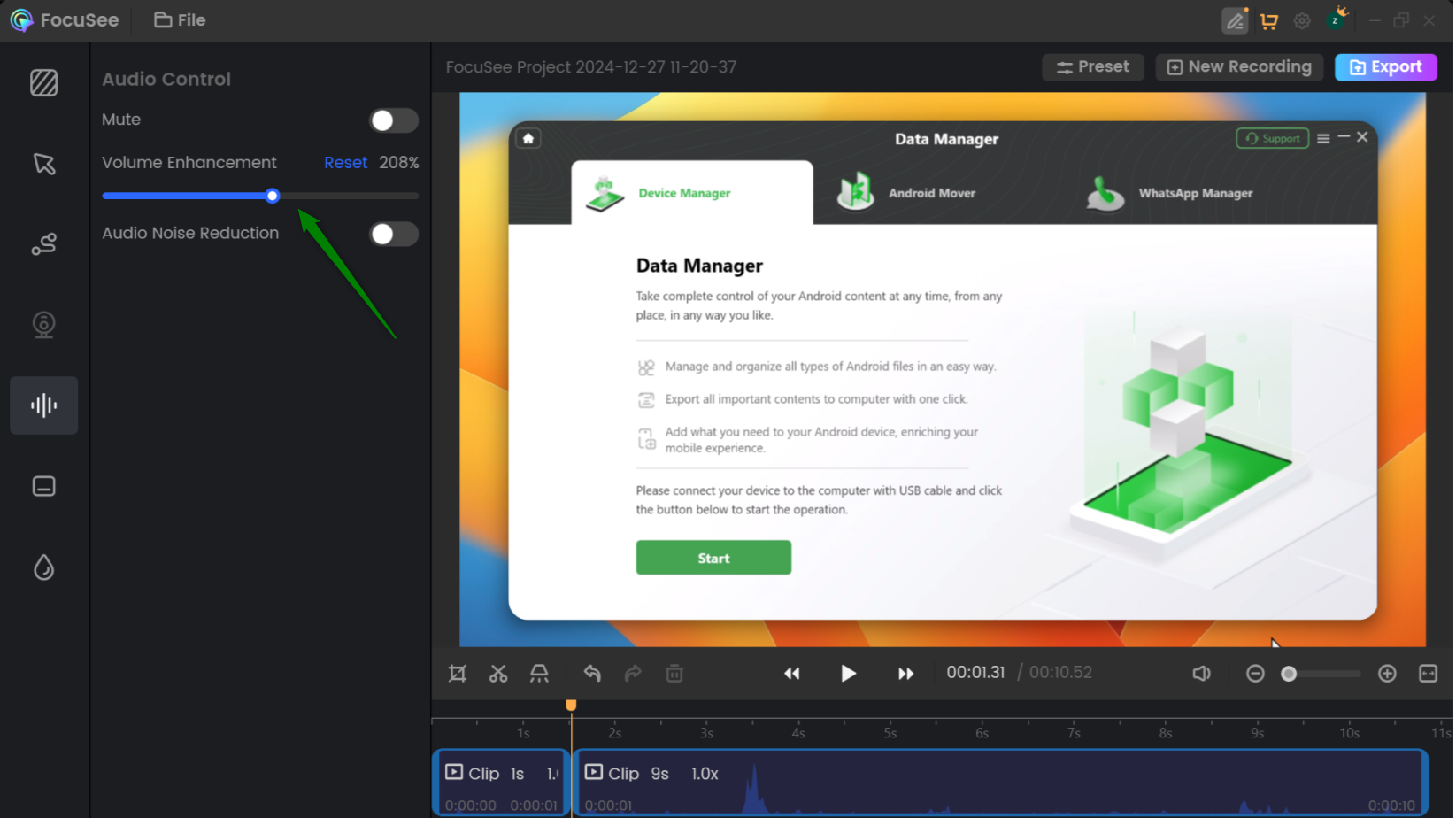This screenshot has width=1456, height=818.
Task: Fit the timeline to window icon
Action: [x=1428, y=674]
